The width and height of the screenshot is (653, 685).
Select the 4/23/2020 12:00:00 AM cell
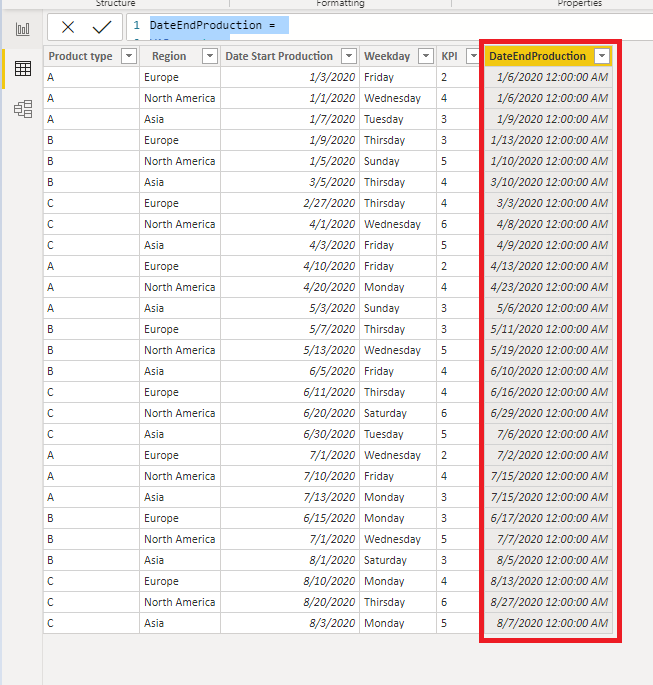pos(548,287)
